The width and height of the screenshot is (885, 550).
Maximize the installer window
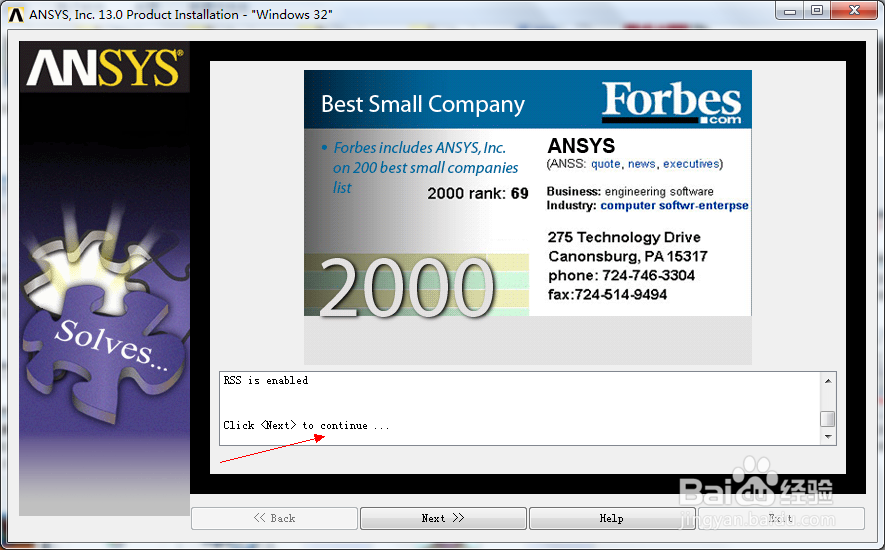pyautogui.click(x=817, y=11)
